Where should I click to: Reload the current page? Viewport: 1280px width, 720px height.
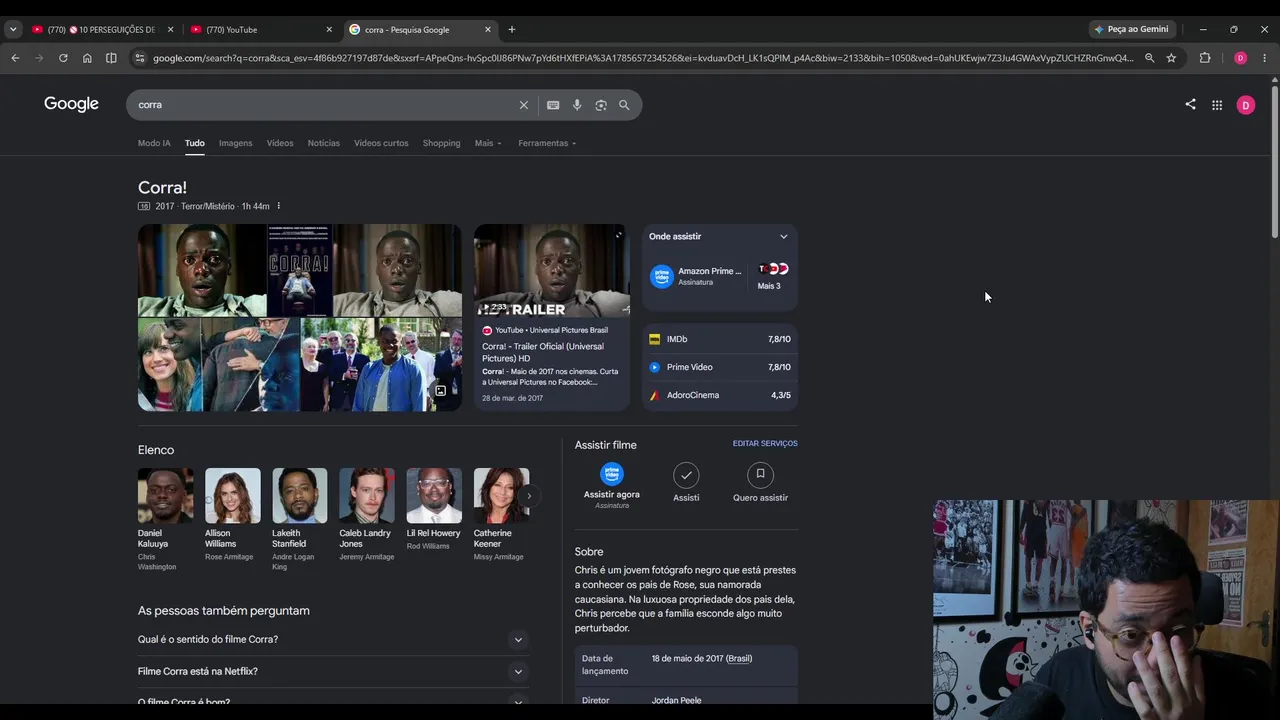click(x=63, y=58)
